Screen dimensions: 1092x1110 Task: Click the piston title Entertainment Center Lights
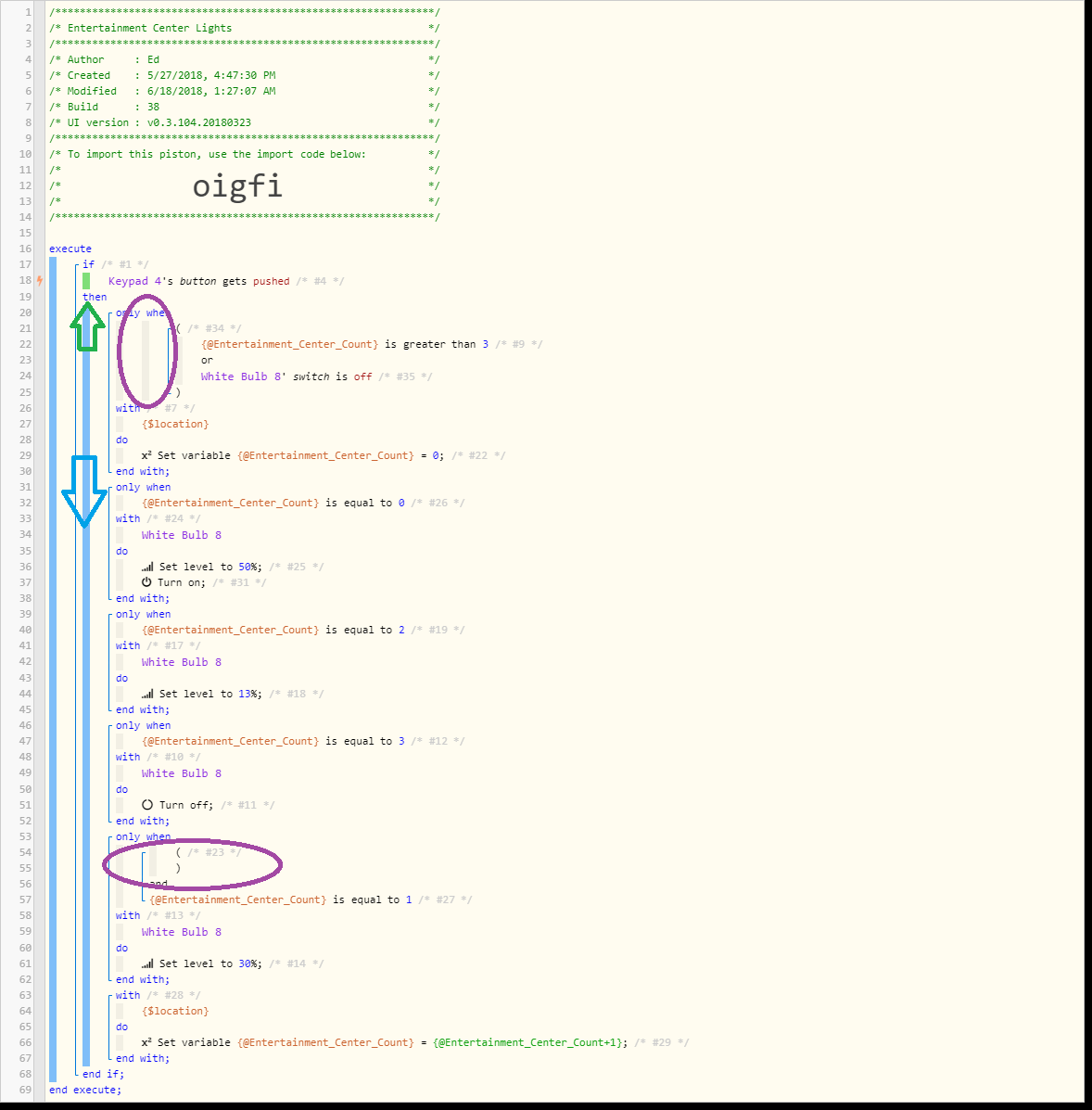pyautogui.click(x=149, y=28)
